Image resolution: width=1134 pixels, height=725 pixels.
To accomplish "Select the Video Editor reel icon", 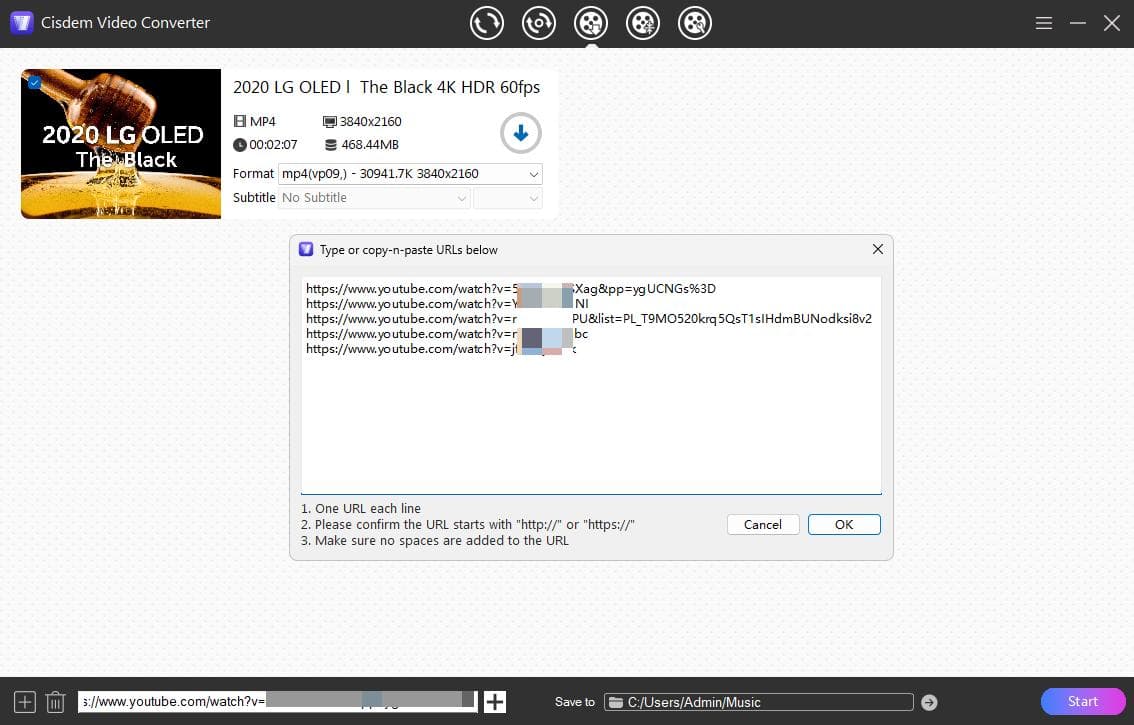I will click(x=643, y=22).
